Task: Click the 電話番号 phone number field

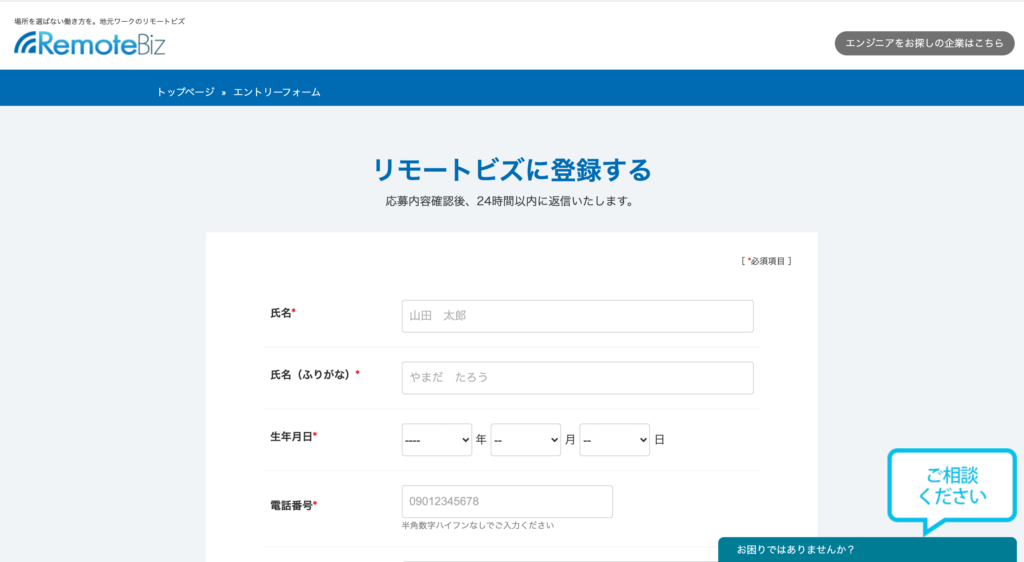Action: [507, 502]
